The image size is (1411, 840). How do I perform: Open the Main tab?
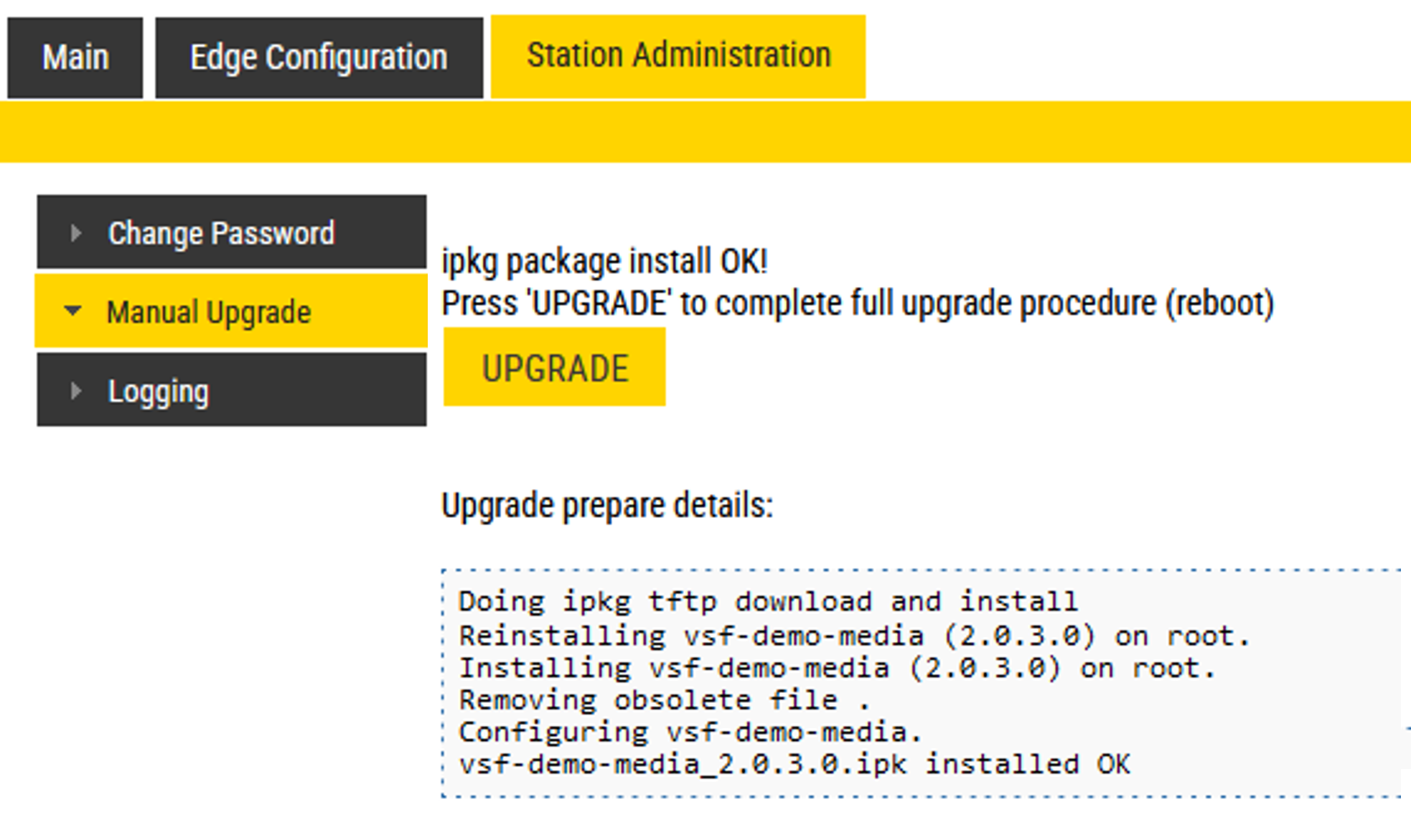(x=75, y=57)
